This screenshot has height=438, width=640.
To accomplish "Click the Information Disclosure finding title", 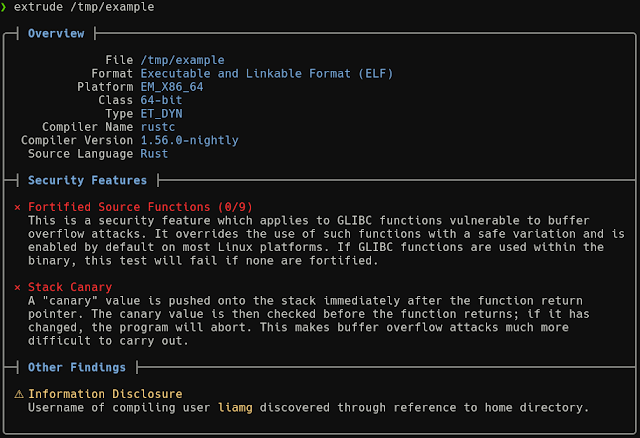I will point(105,394).
